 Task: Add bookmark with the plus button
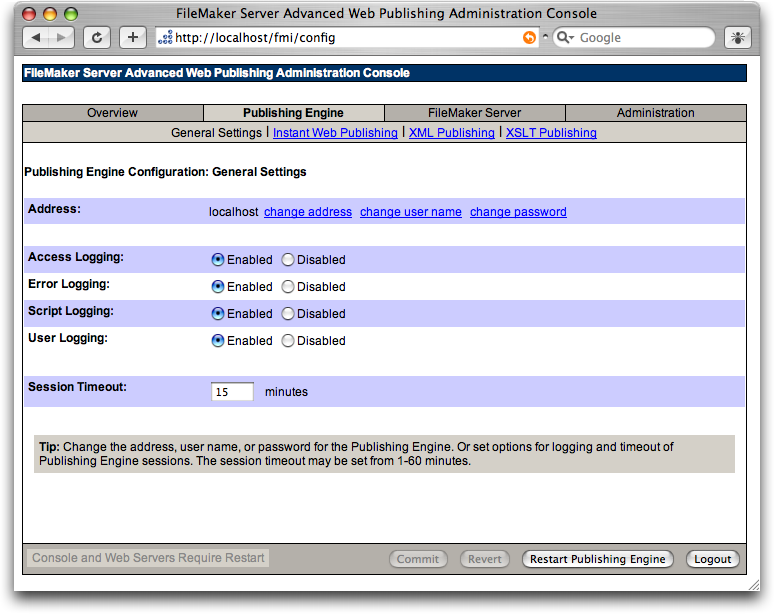coord(133,38)
